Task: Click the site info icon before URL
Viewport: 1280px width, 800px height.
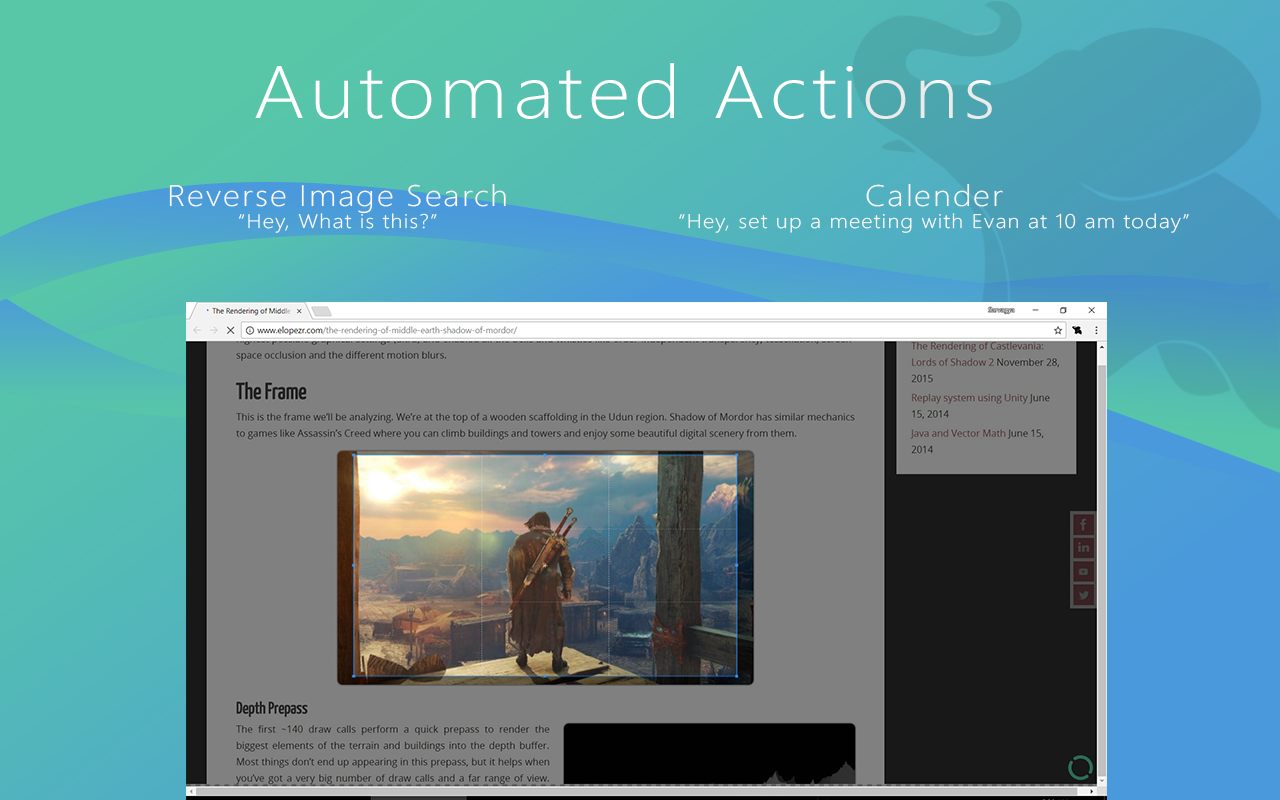Action: click(249, 330)
